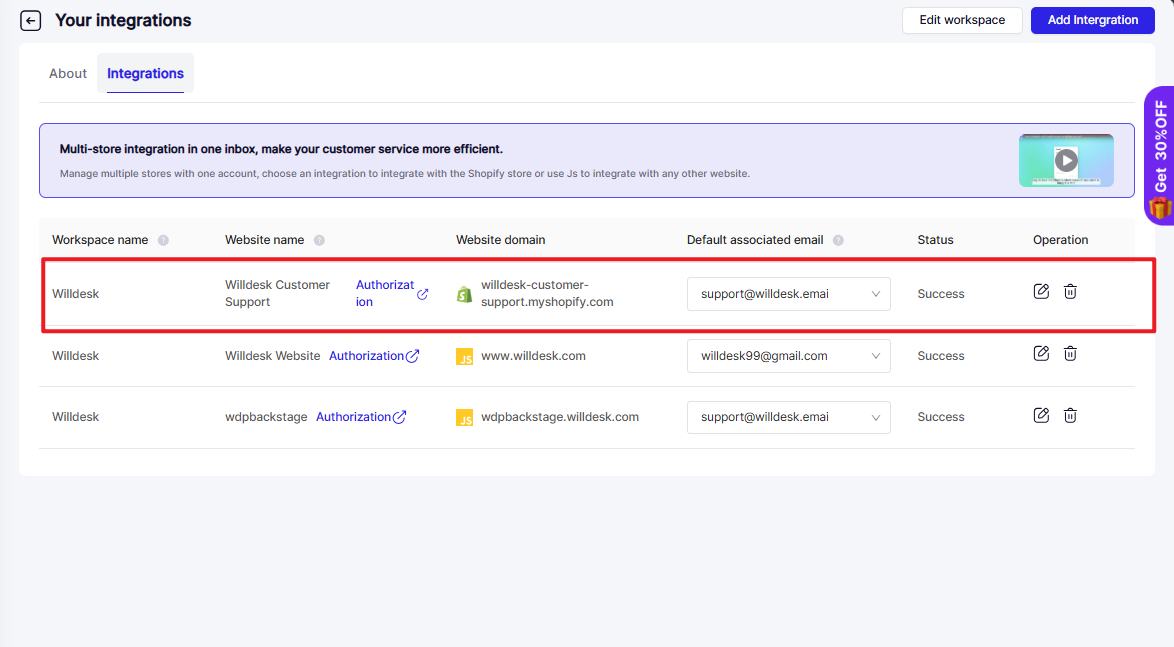Edit the Willdesk Website integration
This screenshot has width=1174, height=647.
[1041, 353]
